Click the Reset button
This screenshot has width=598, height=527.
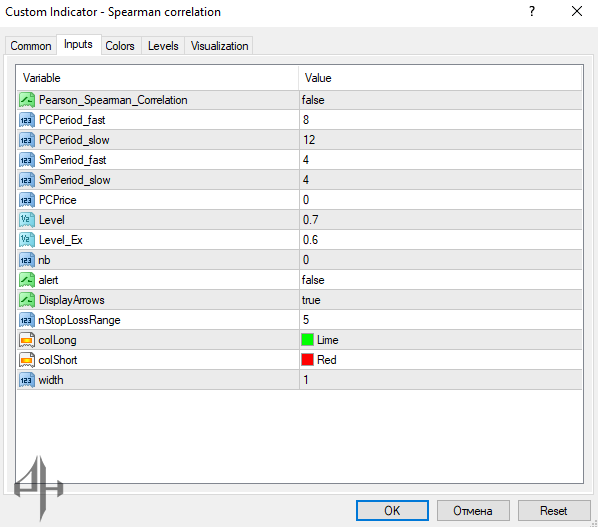[553, 511]
